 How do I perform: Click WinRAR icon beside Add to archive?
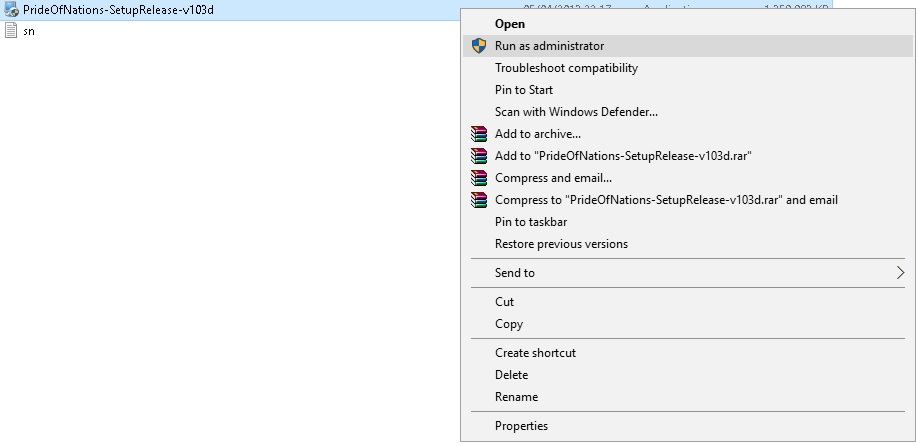[x=479, y=134]
